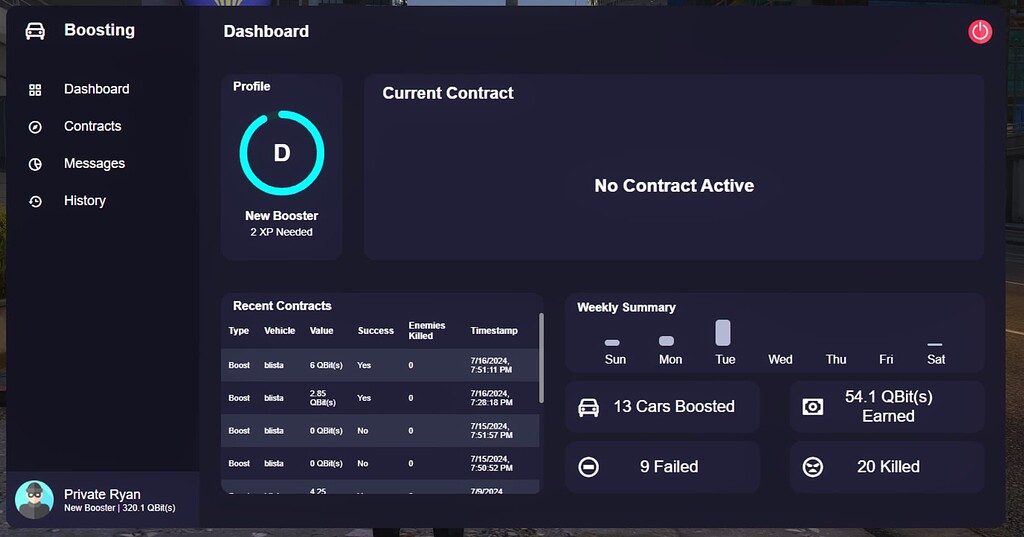Open the Messages menu item
The height and width of the screenshot is (537, 1024).
tap(94, 164)
